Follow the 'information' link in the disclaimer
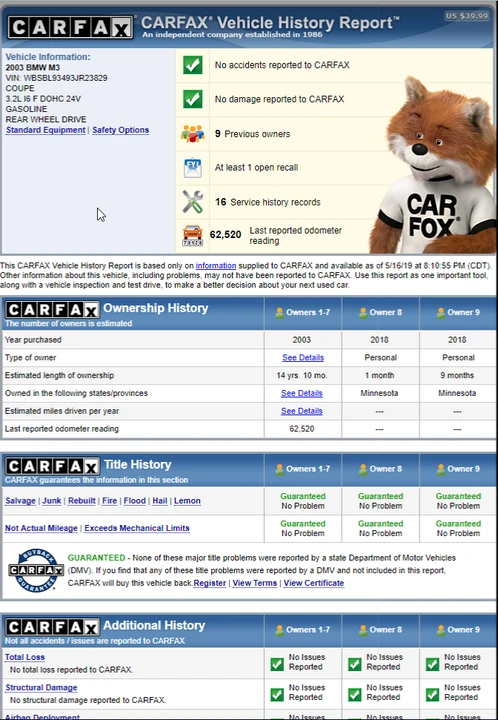This screenshot has width=498, height=720. pos(216,265)
